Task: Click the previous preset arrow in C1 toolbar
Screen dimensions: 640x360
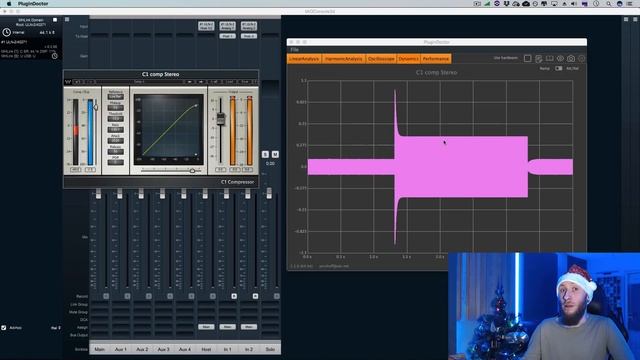Action: pyautogui.click(x=189, y=82)
